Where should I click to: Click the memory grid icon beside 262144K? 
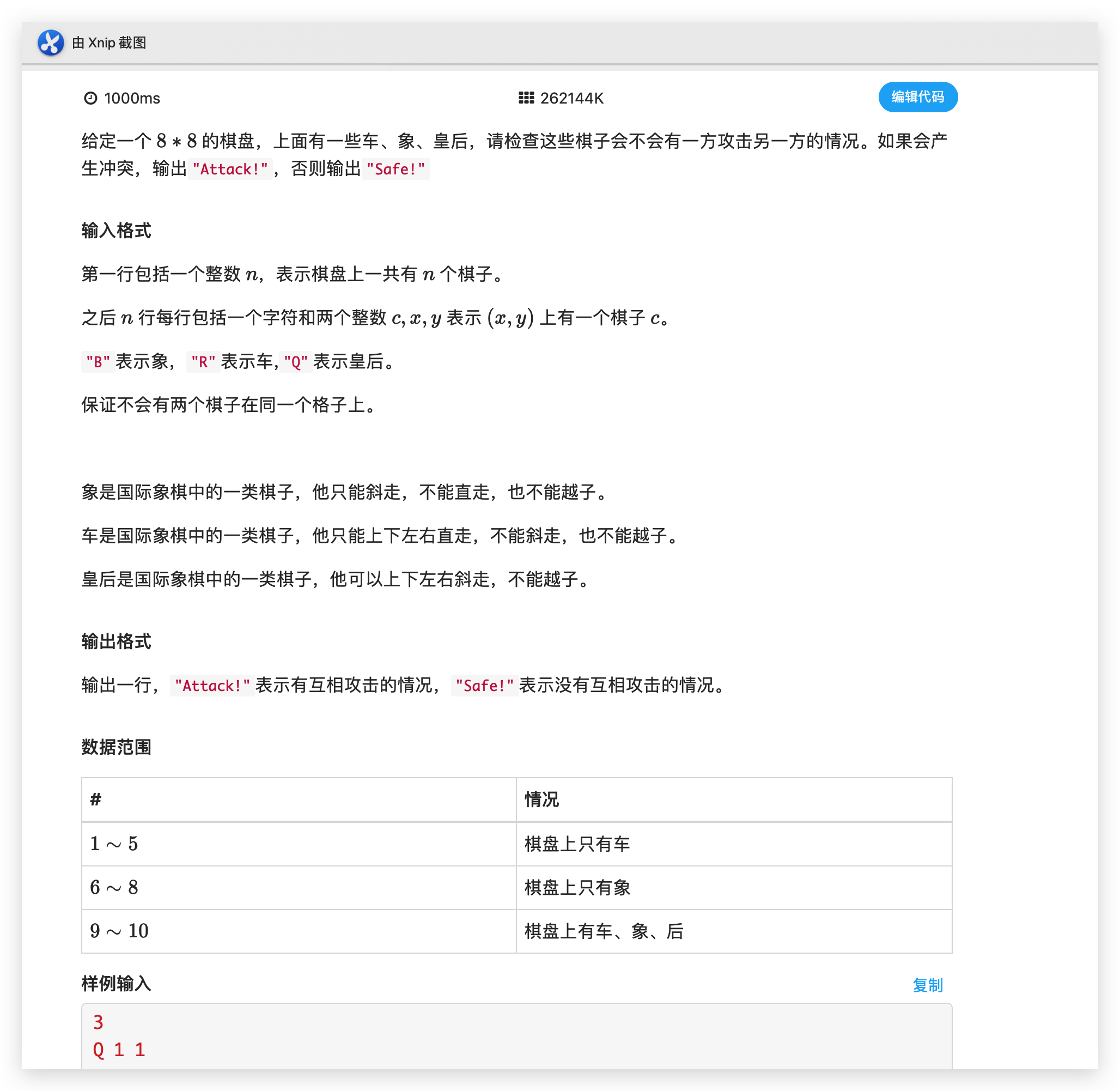pyautogui.click(x=526, y=98)
